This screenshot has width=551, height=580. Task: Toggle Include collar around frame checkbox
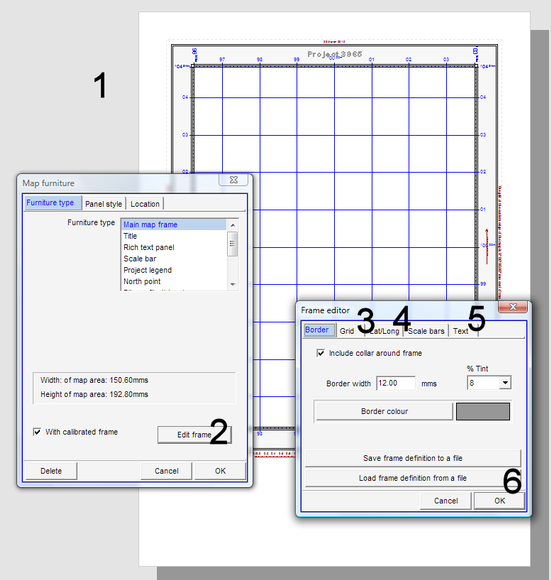(x=321, y=353)
